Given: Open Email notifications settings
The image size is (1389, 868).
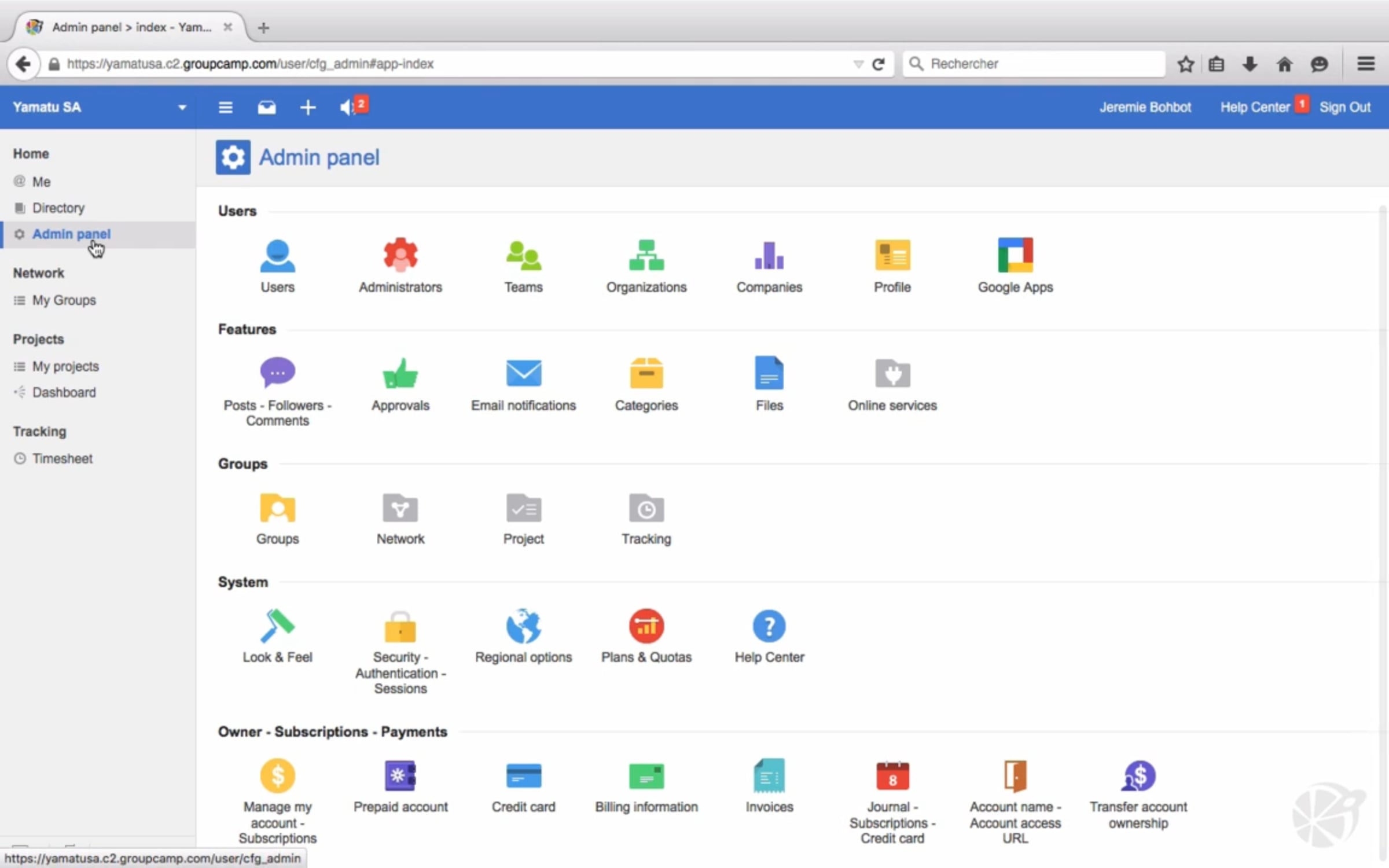Looking at the screenshot, I should (x=523, y=373).
